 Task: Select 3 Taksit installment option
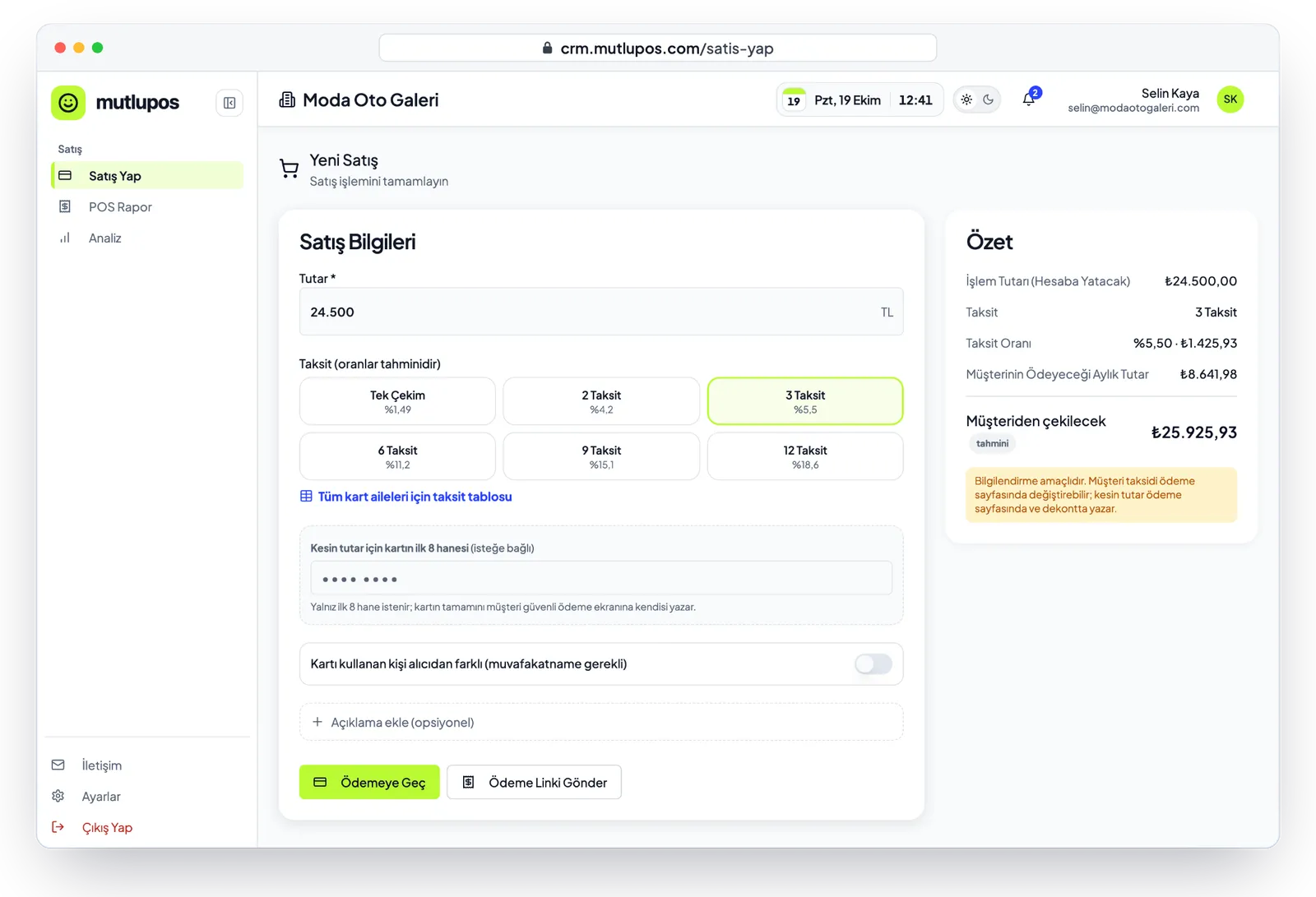[805, 401]
